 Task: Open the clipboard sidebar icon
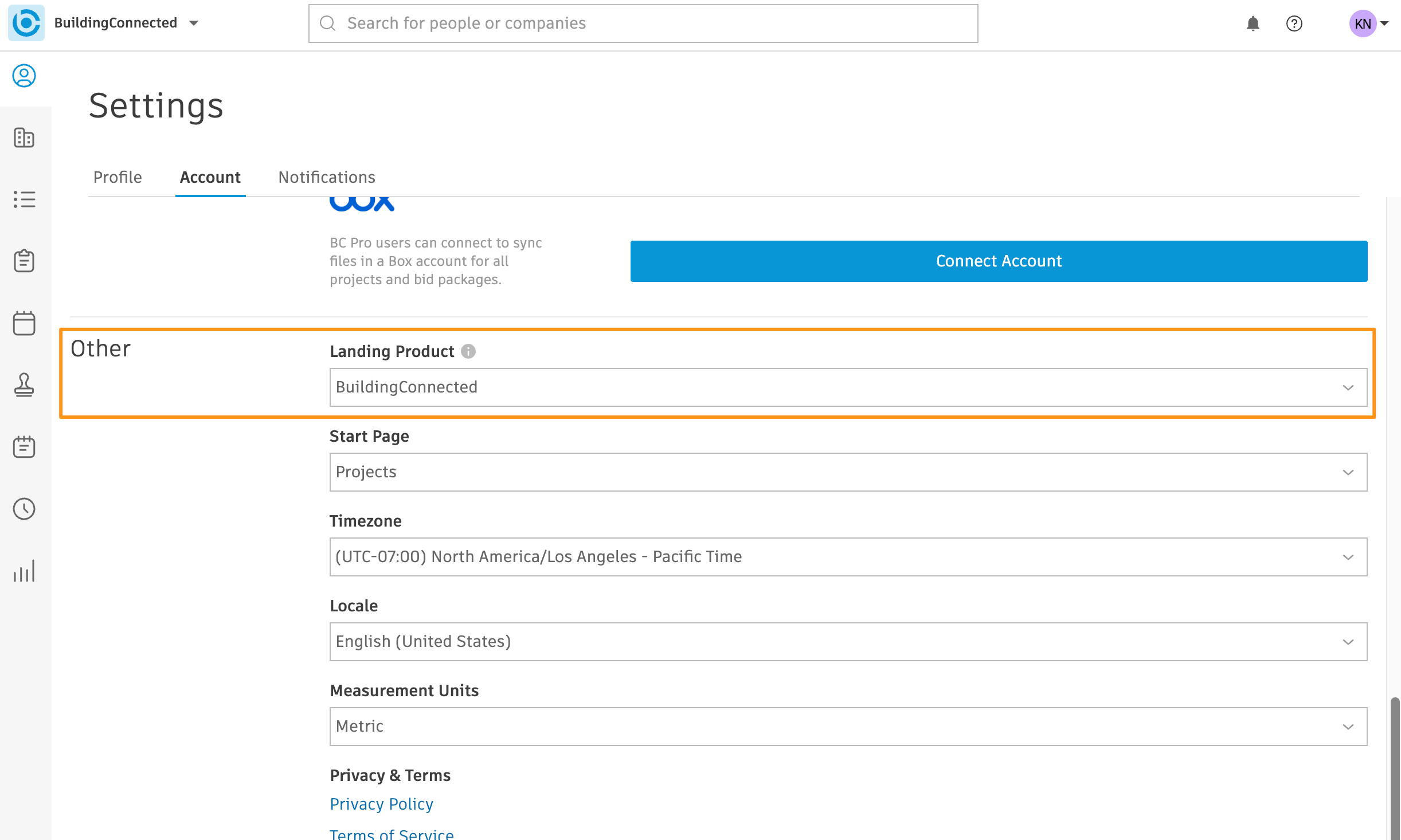click(x=24, y=261)
